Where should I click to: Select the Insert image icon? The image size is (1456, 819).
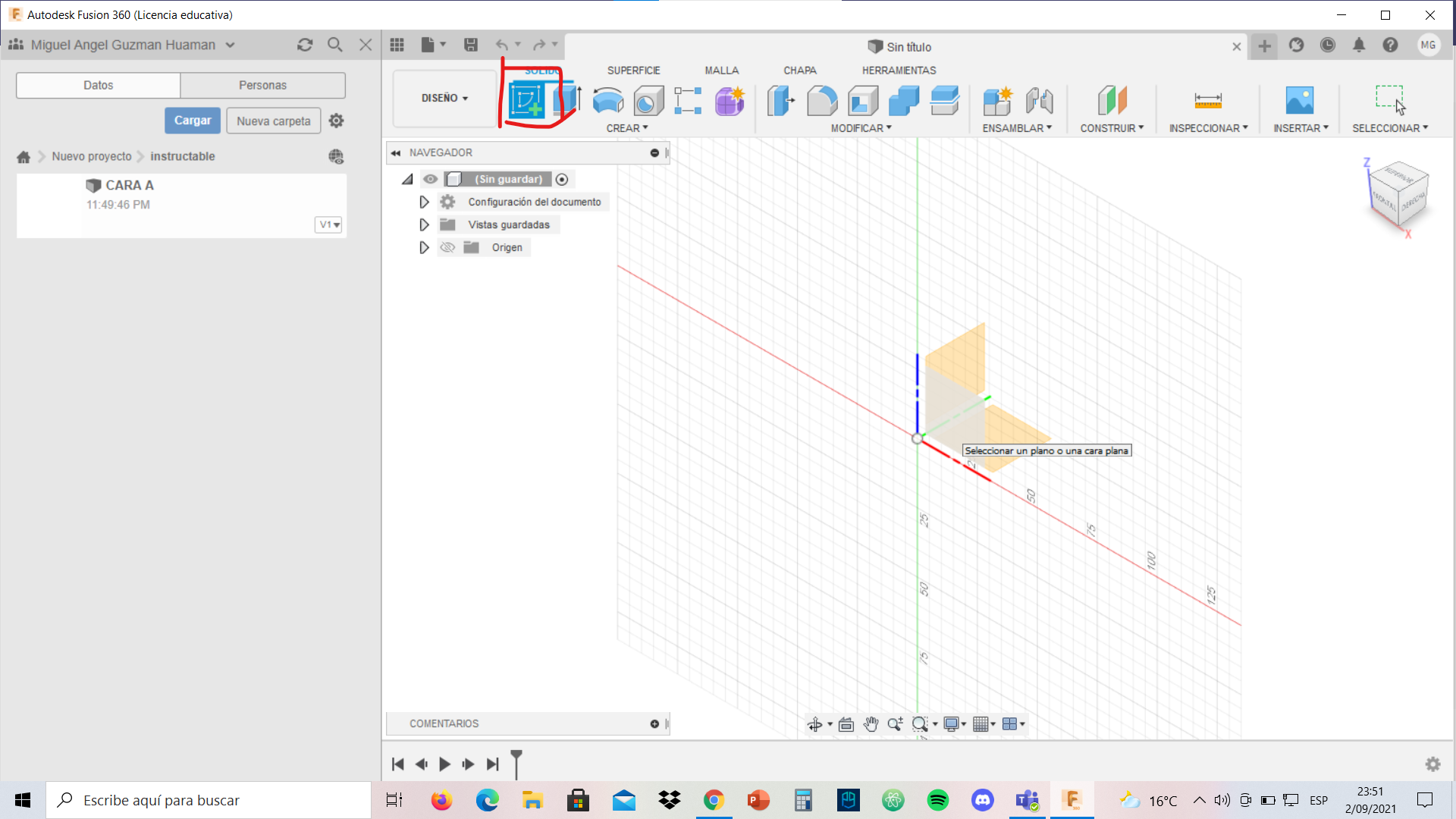click(1300, 100)
